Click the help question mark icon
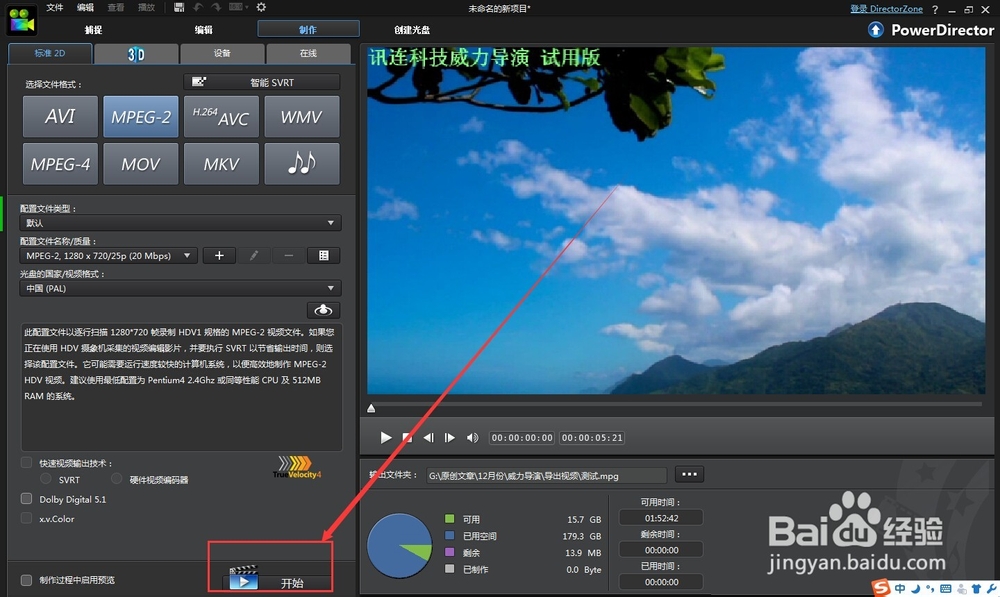 tap(935, 10)
